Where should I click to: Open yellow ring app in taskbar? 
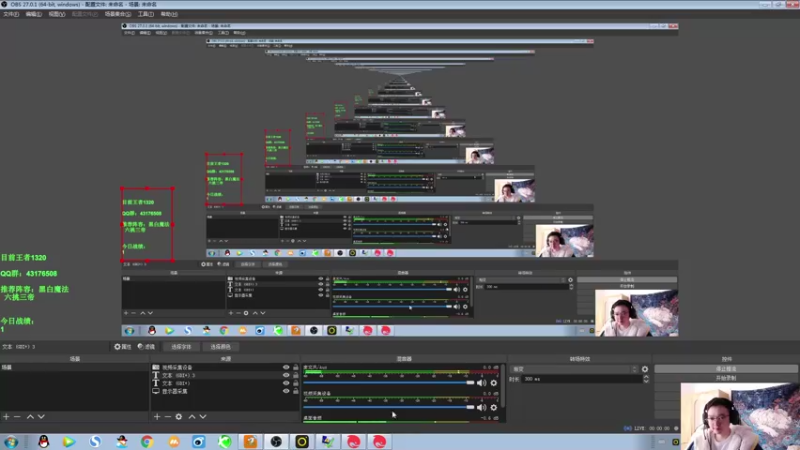[302, 442]
